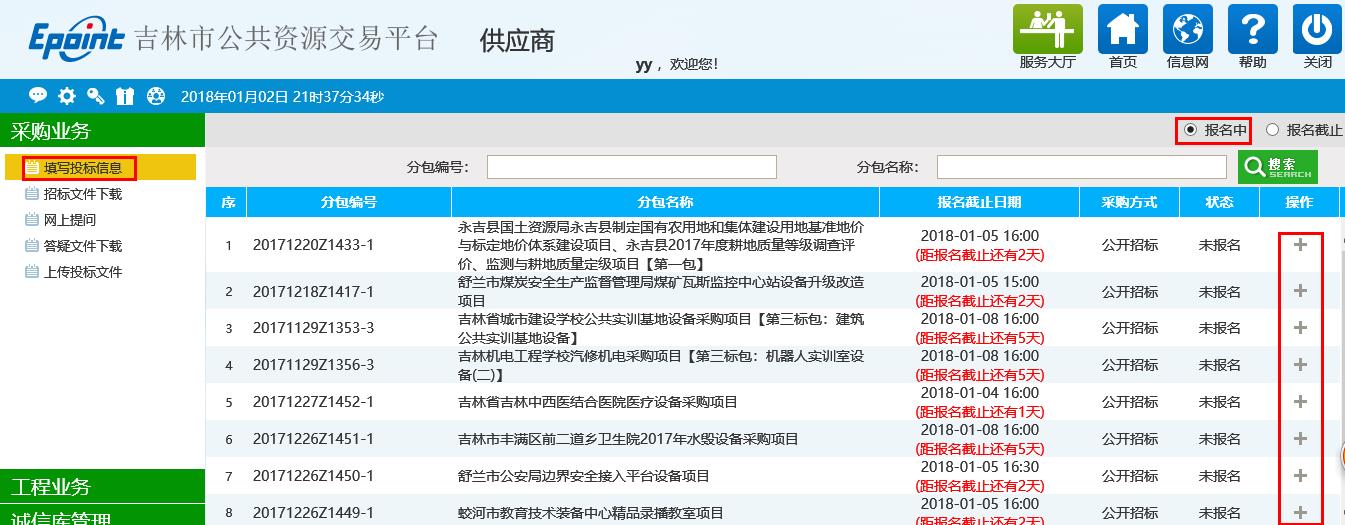Select the 报名截止 radio button
This screenshot has height=525, width=1345.
[1272, 129]
